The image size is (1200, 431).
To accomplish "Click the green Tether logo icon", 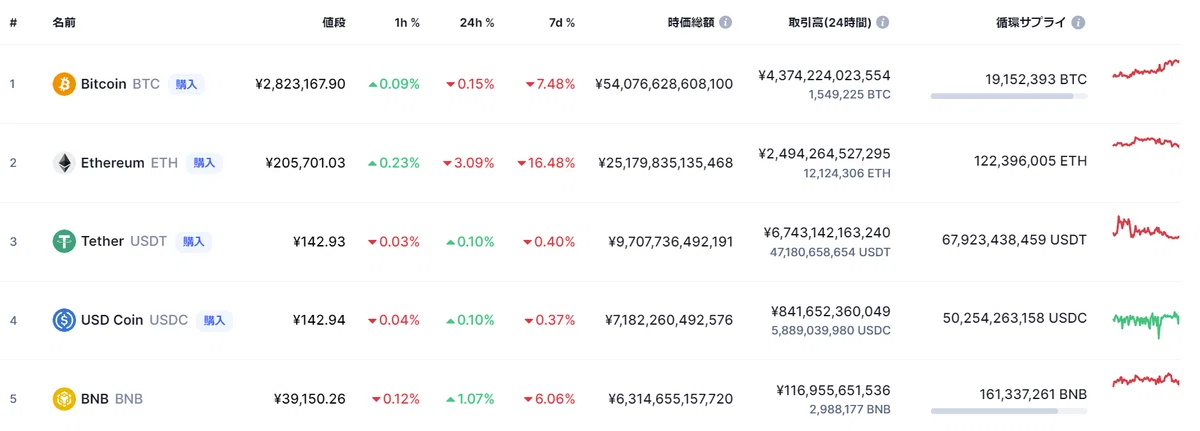I will (x=64, y=241).
